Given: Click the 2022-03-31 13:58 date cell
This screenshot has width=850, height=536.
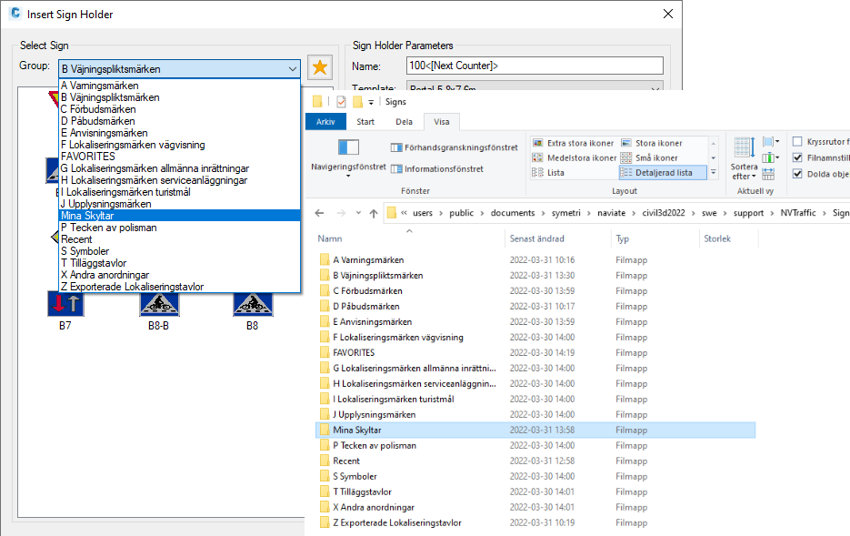Looking at the screenshot, I should coord(542,430).
